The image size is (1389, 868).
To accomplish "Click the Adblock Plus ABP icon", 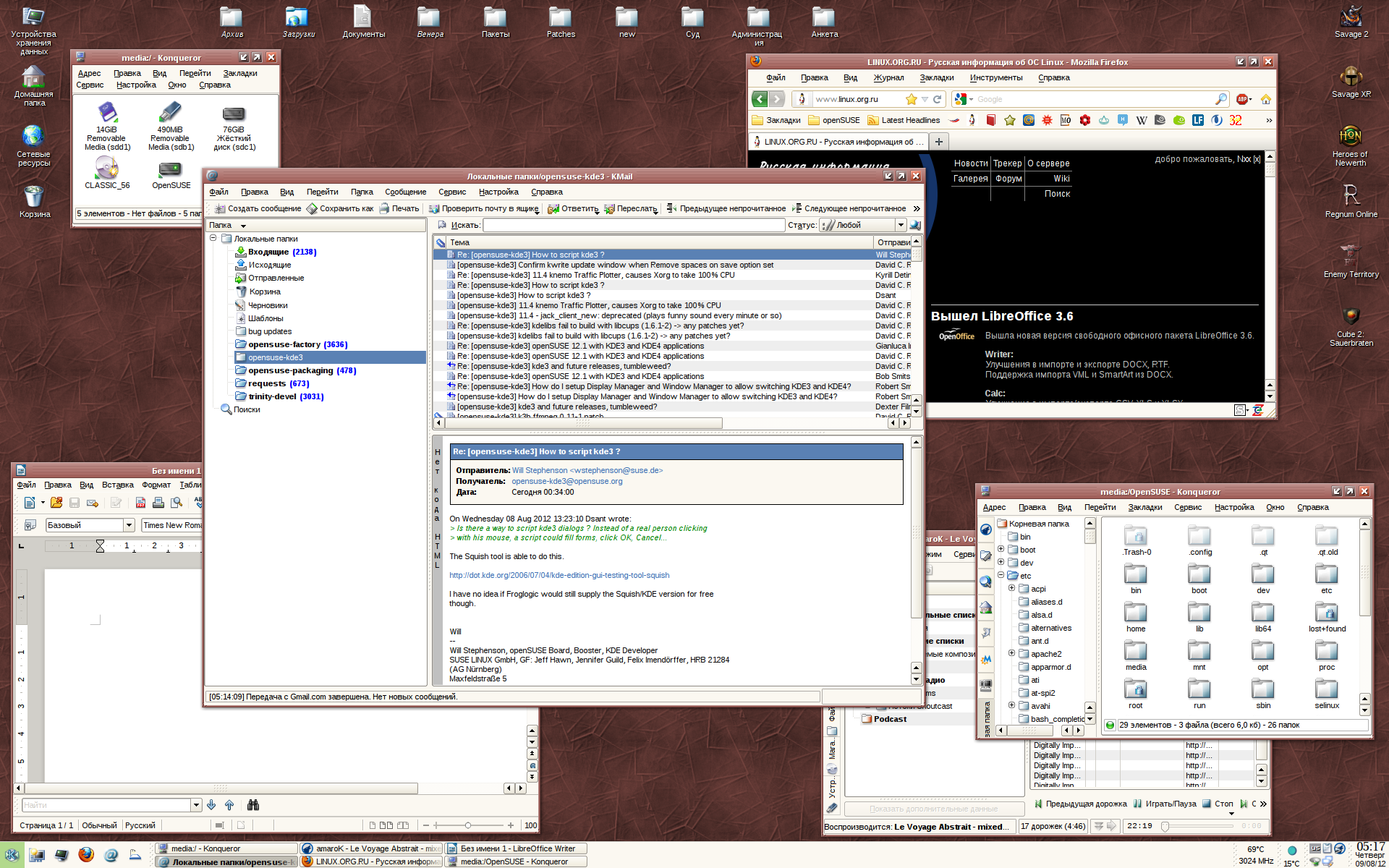I will click(1242, 99).
